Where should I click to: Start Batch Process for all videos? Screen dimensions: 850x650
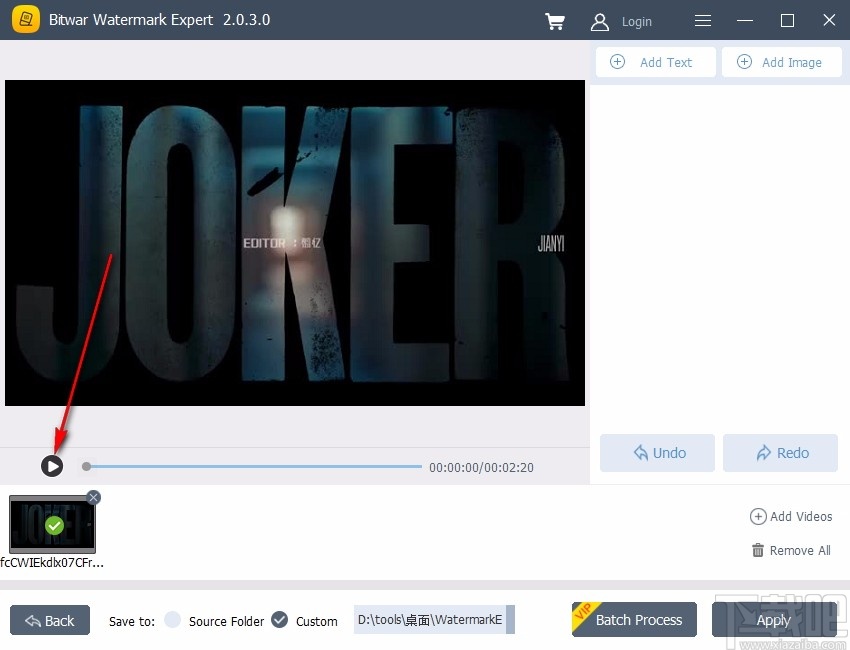click(634, 619)
